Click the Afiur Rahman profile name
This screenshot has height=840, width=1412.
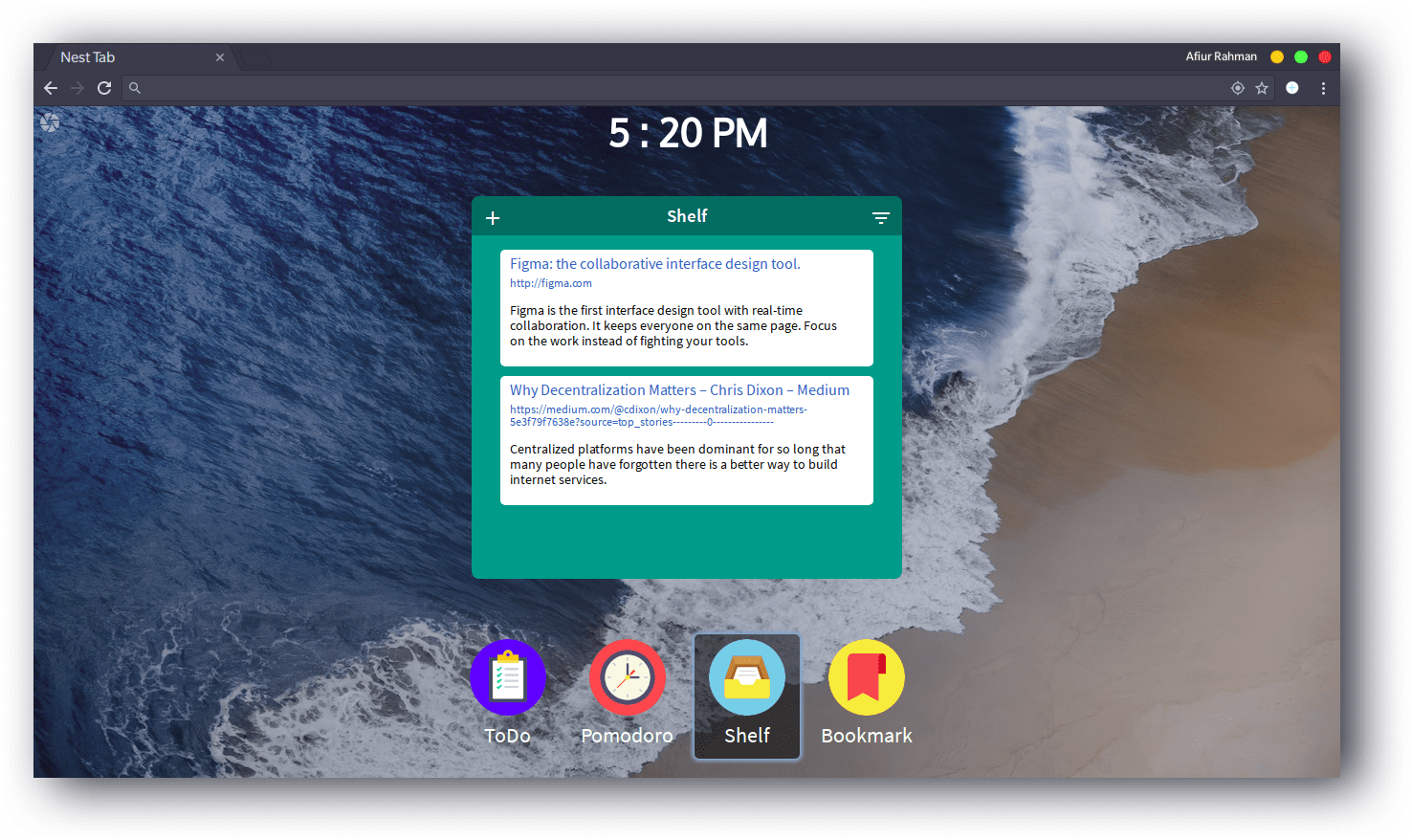[1222, 56]
